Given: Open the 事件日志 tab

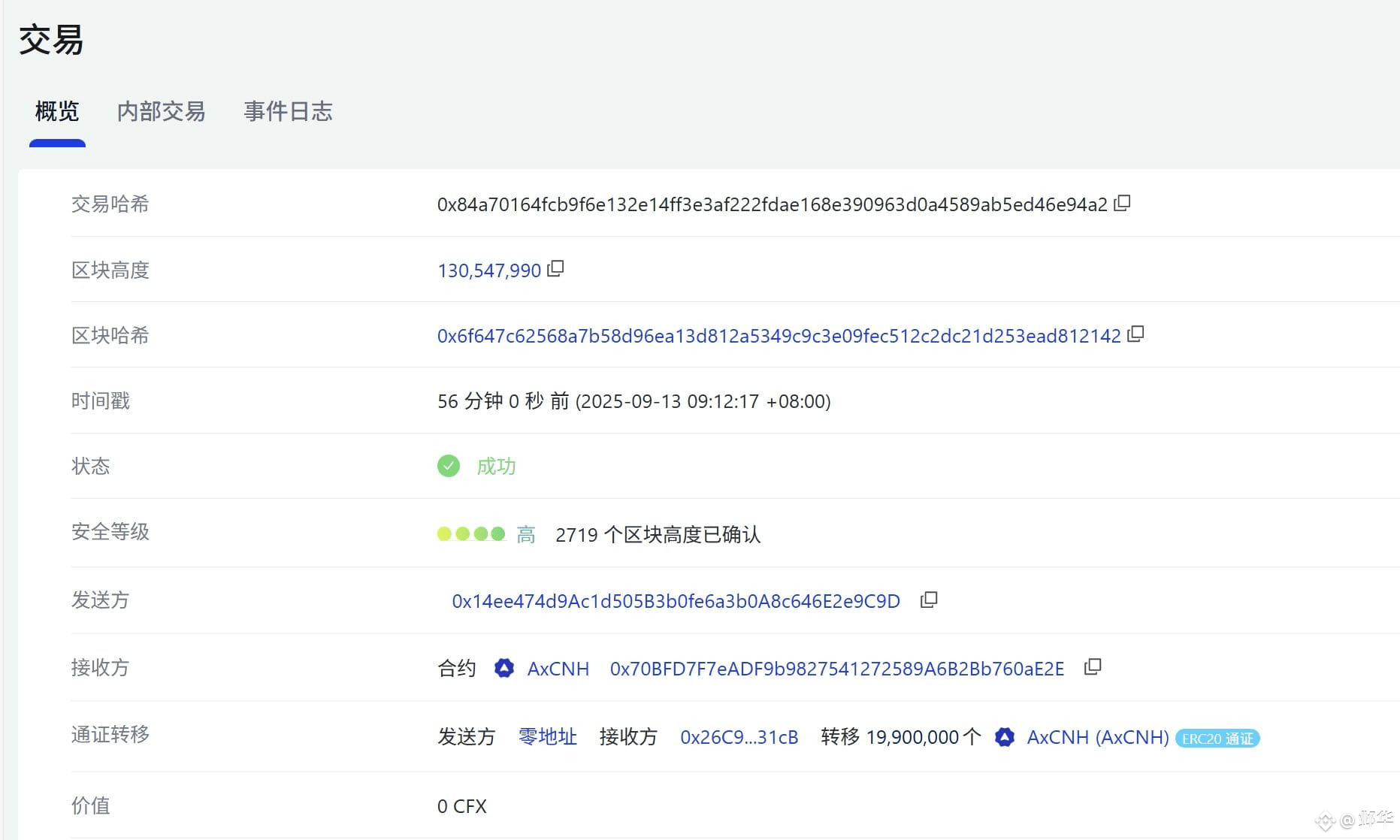Looking at the screenshot, I should pos(288,111).
